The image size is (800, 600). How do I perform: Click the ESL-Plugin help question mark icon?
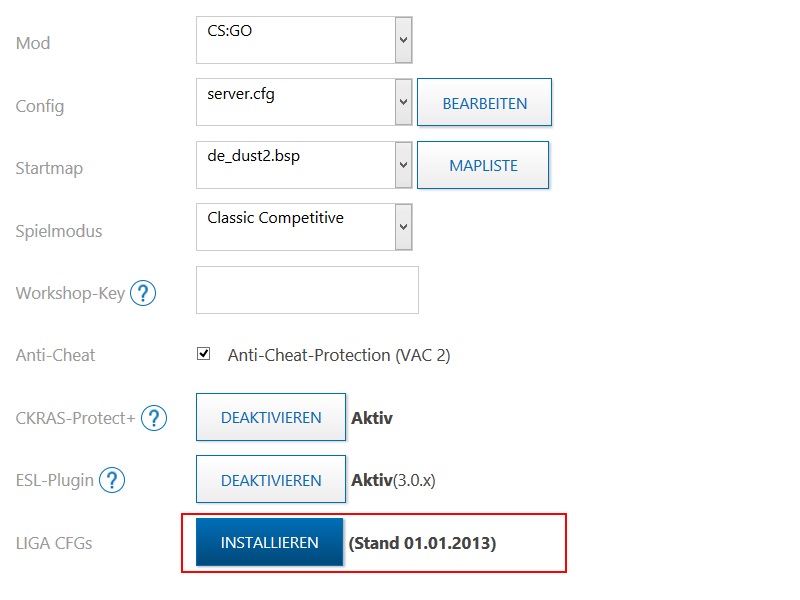tap(112, 480)
